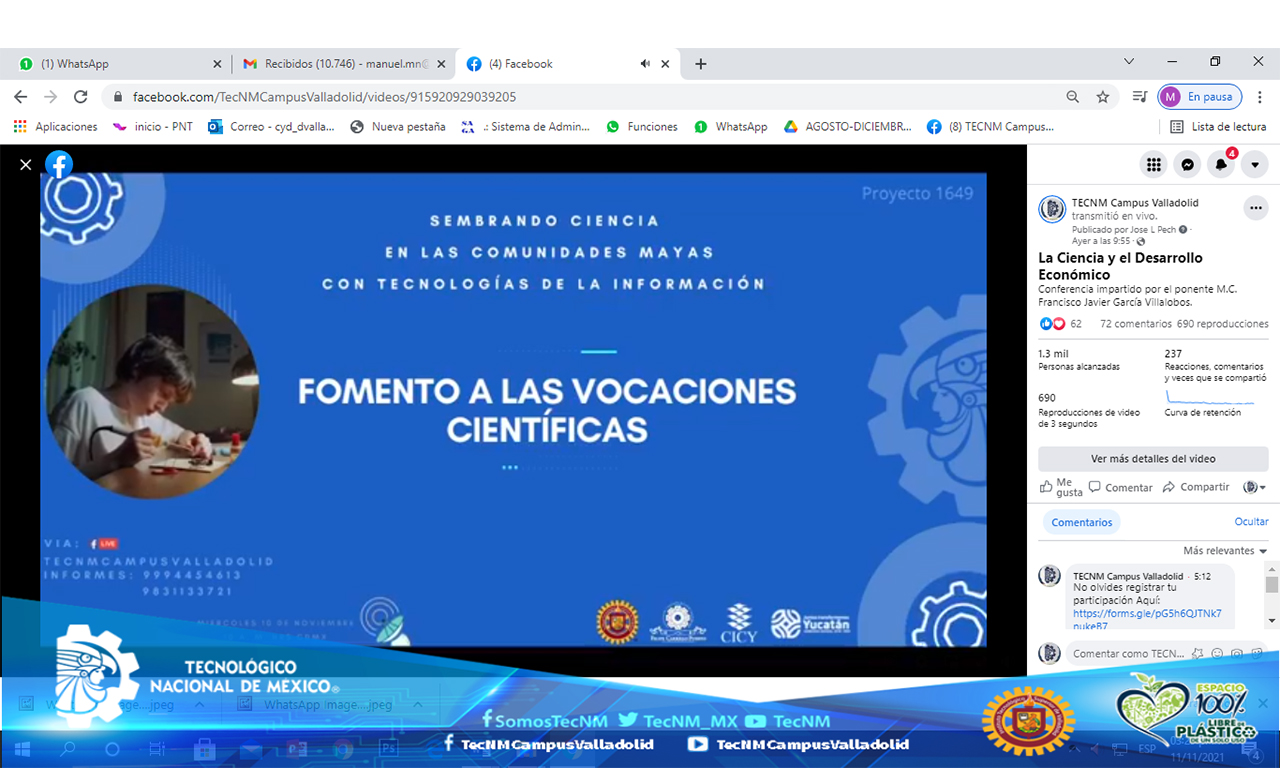Mute the Facebook tab's audio speaker icon

[x=645, y=64]
